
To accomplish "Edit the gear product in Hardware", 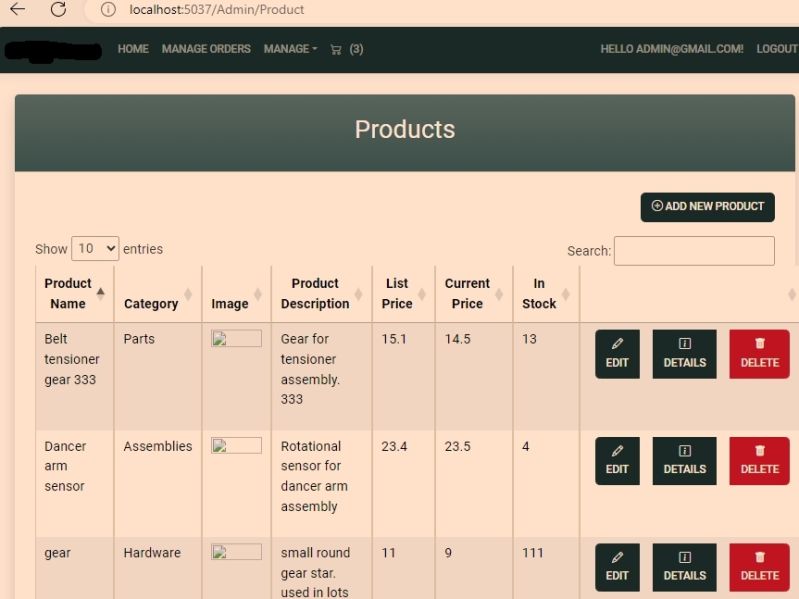I will pos(617,567).
